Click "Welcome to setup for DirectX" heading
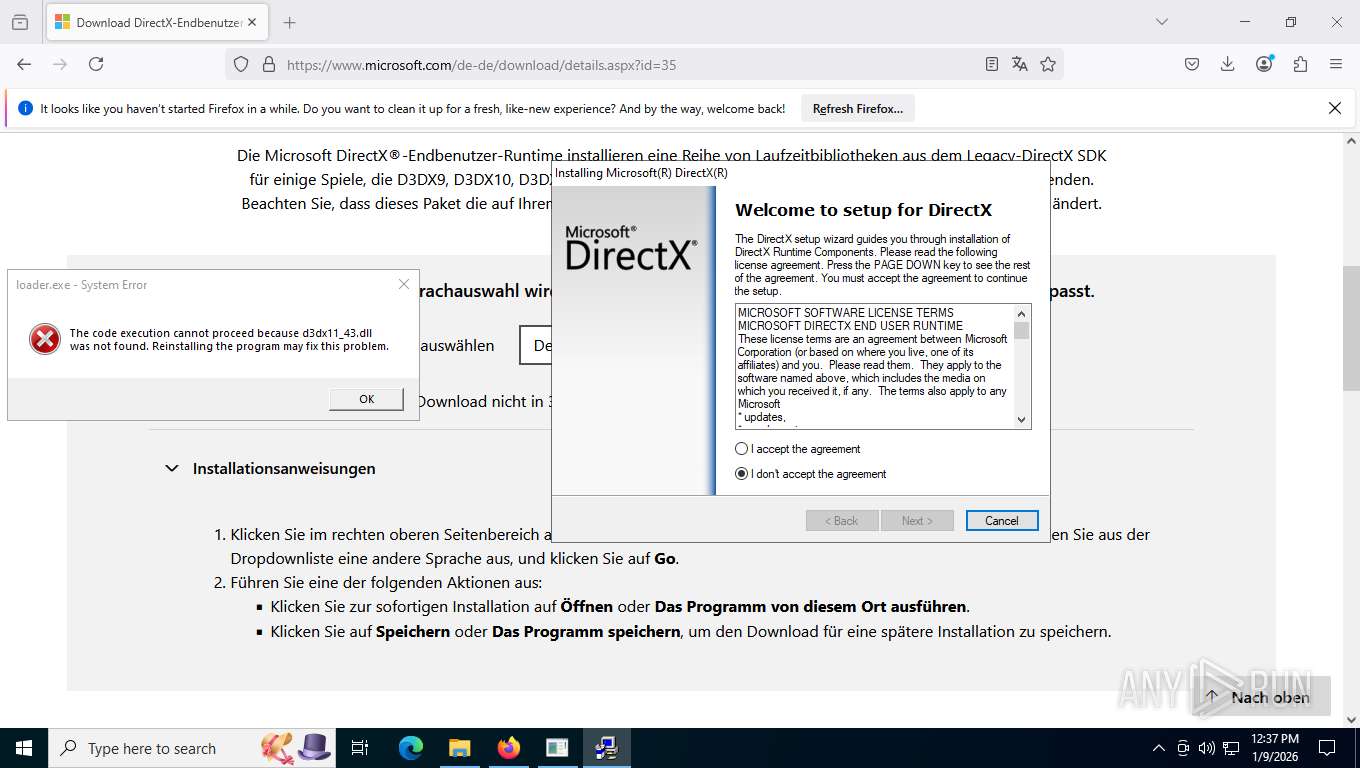1360x768 pixels. click(863, 210)
